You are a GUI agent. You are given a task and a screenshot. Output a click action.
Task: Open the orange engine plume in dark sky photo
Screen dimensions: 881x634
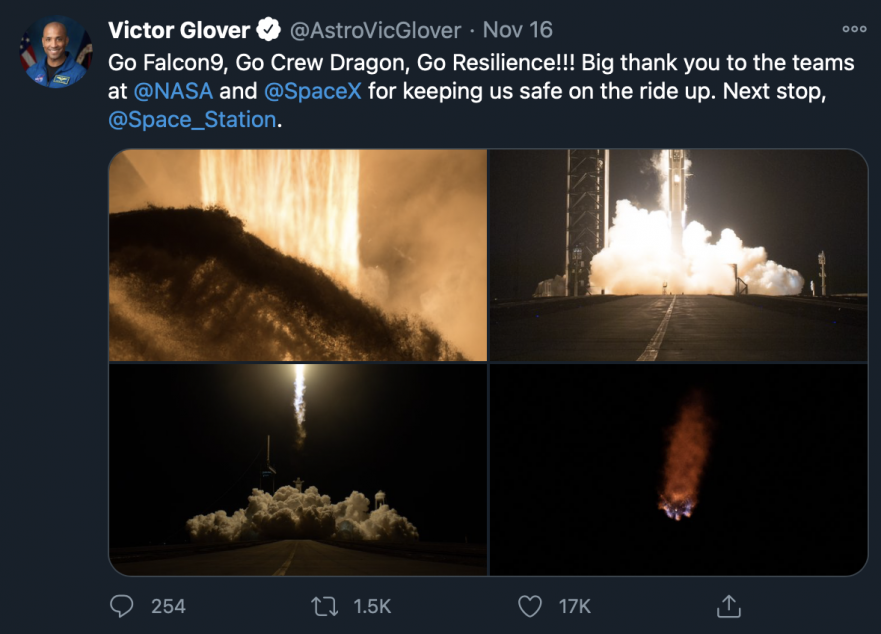pos(679,469)
